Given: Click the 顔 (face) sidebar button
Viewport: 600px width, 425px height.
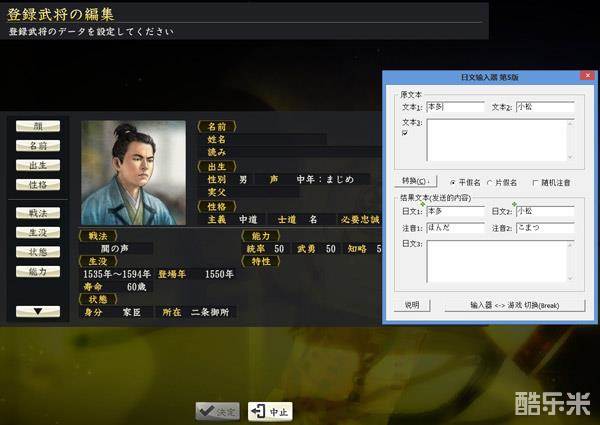Looking at the screenshot, I should click(38, 126).
